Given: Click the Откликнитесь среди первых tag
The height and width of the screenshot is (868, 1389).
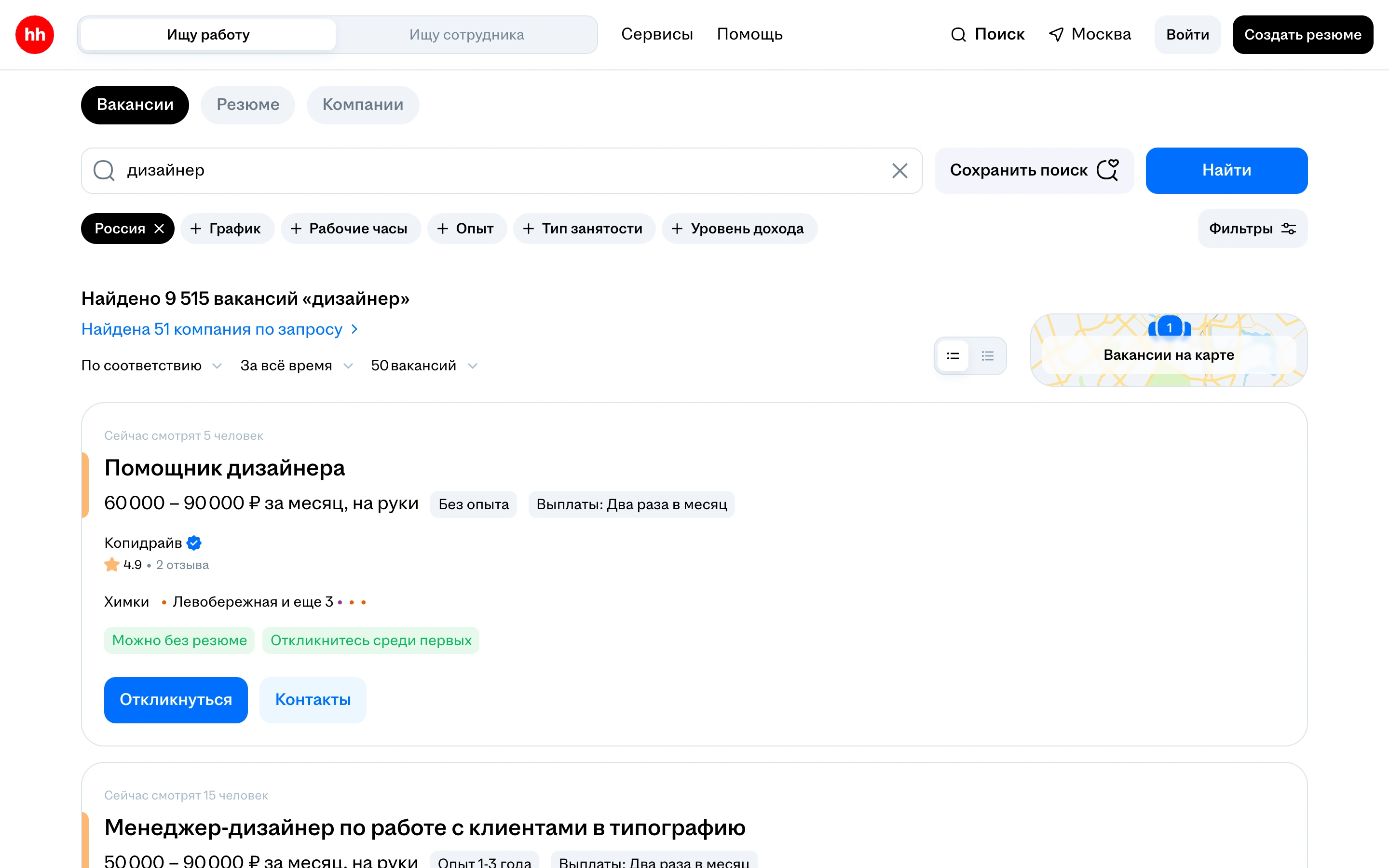Looking at the screenshot, I should coord(371,640).
